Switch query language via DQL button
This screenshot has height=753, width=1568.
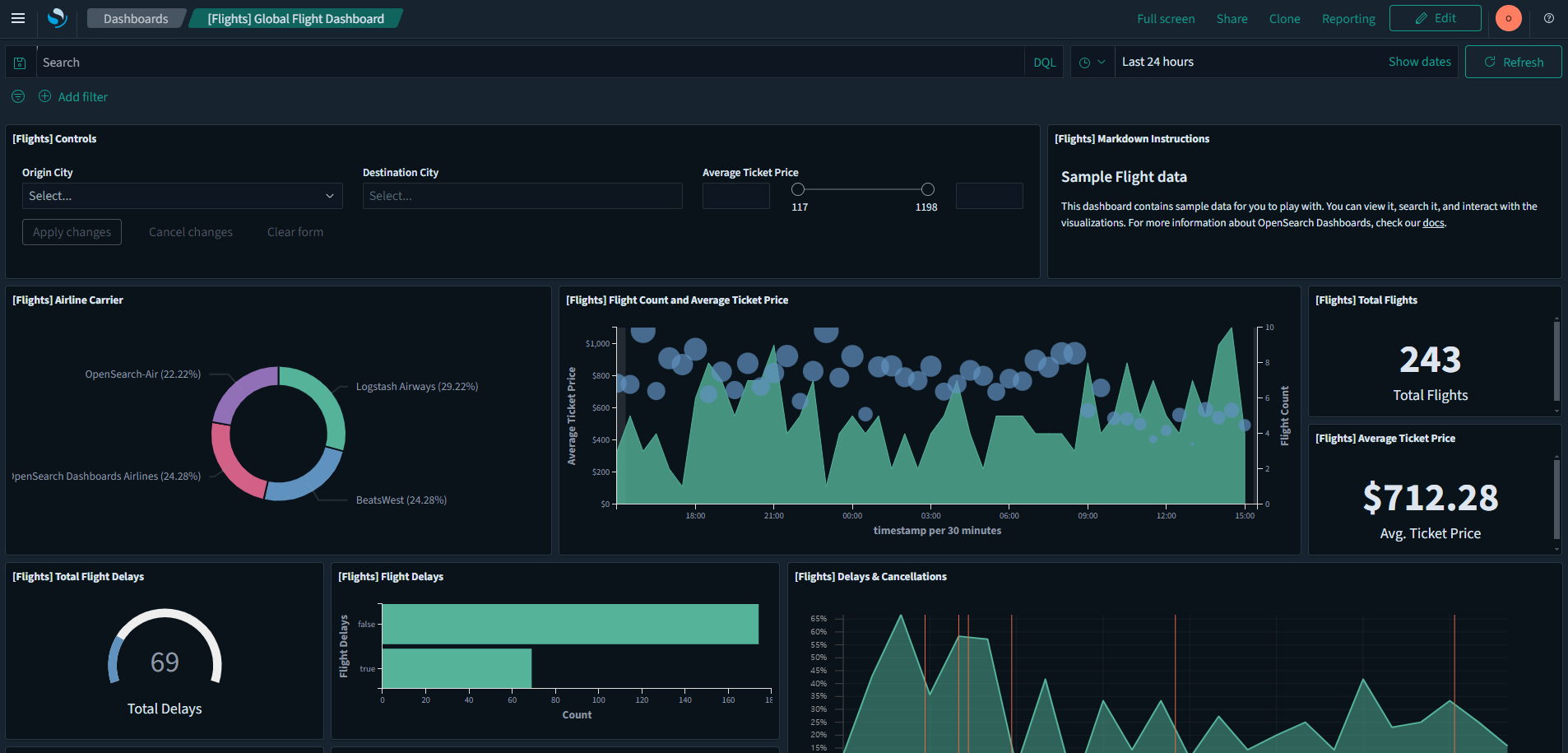(1045, 63)
